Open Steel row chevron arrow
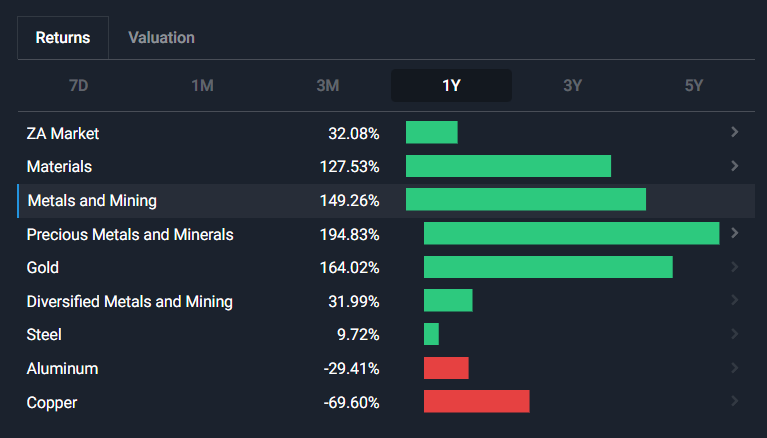The height and width of the screenshot is (438, 767). [x=735, y=334]
